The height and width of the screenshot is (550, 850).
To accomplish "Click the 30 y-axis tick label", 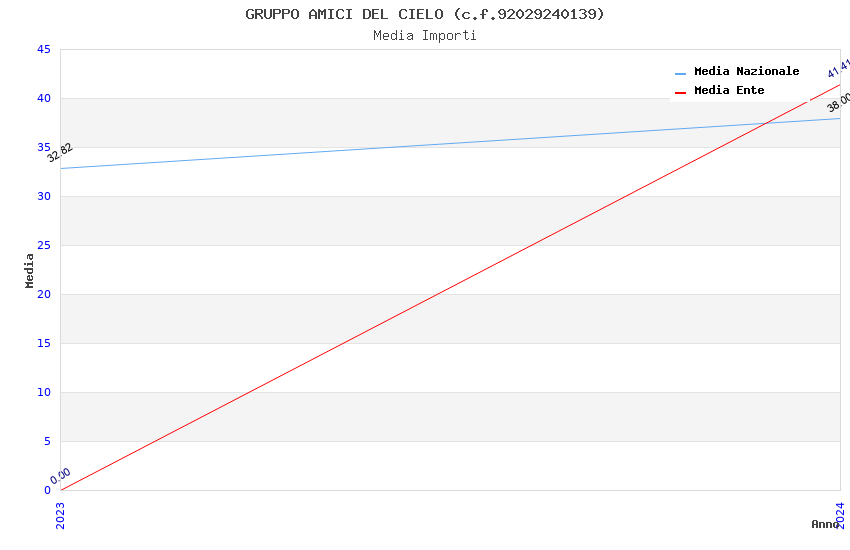I will point(44,196).
